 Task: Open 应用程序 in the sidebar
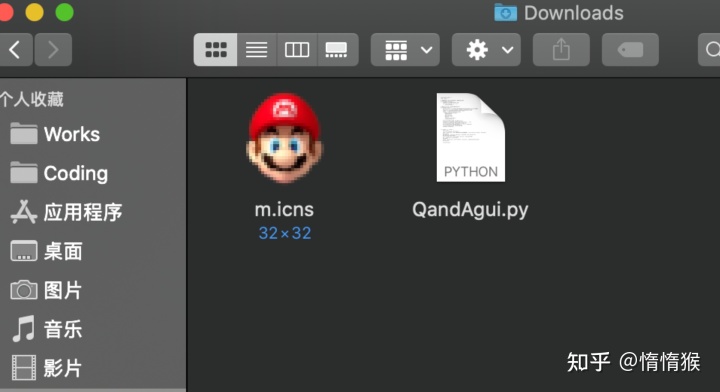click(x=67, y=212)
